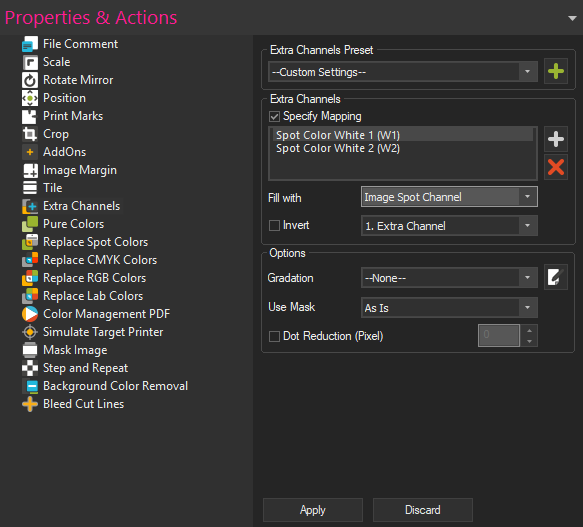Screen dimensions: 583x527
Task: Uncheck the Specify Mapping checkbox
Action: click(x=274, y=116)
